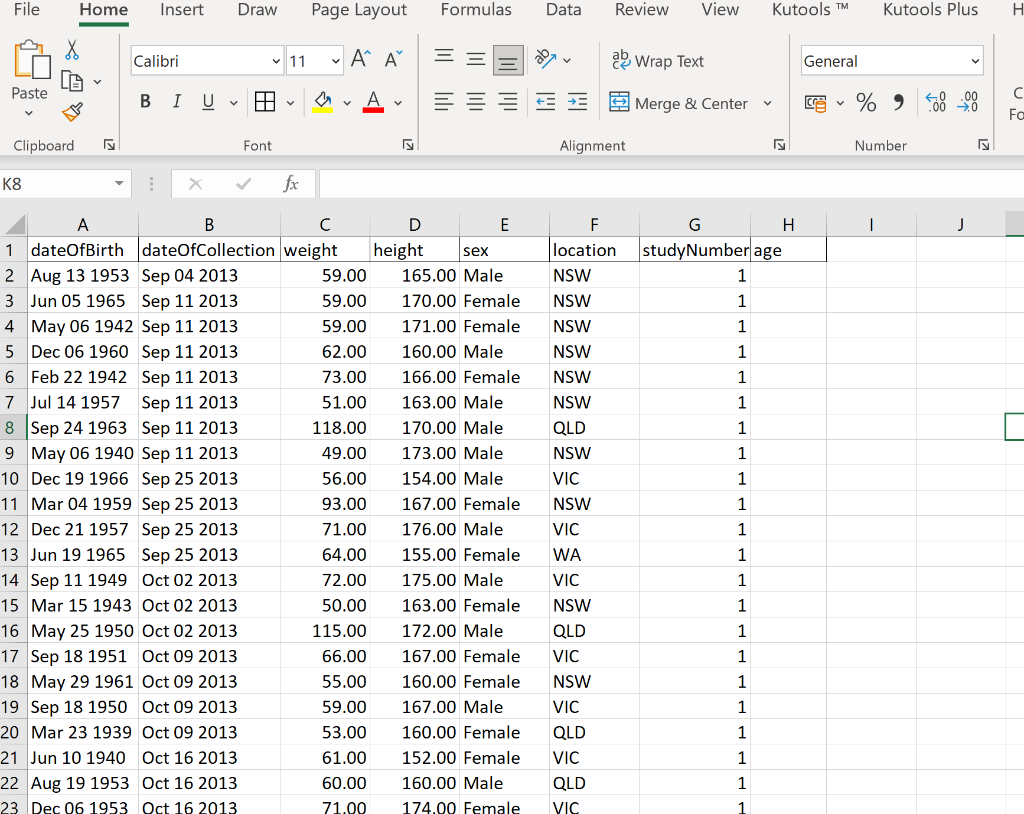
Task: Switch to the Data tab
Action: click(564, 10)
